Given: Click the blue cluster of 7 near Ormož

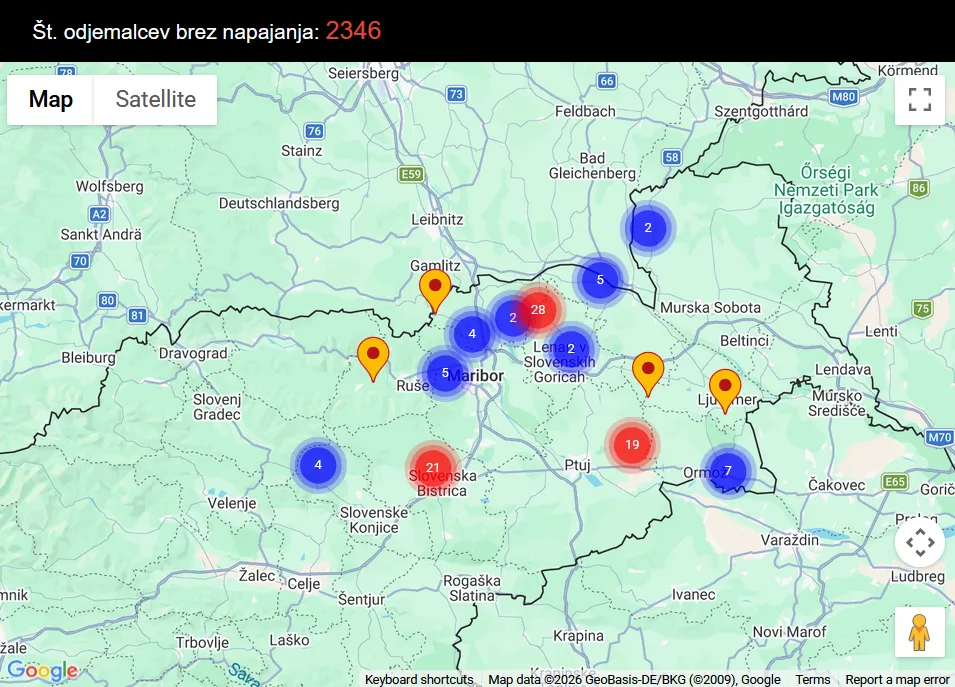Looking at the screenshot, I should pos(729,470).
